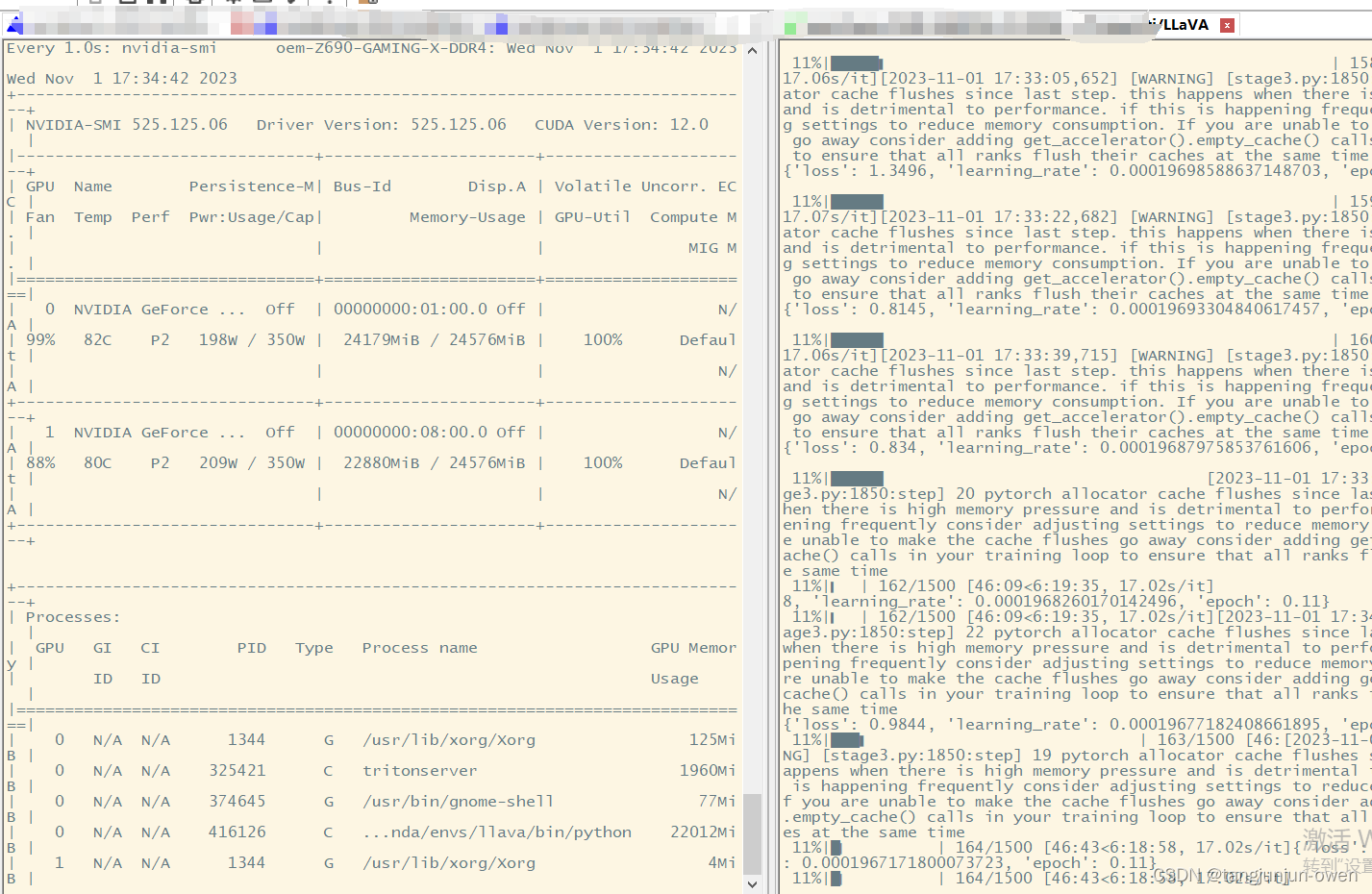Click PID '325421' in process list
Image resolution: width=1372 pixels, height=894 pixels.
237,771
